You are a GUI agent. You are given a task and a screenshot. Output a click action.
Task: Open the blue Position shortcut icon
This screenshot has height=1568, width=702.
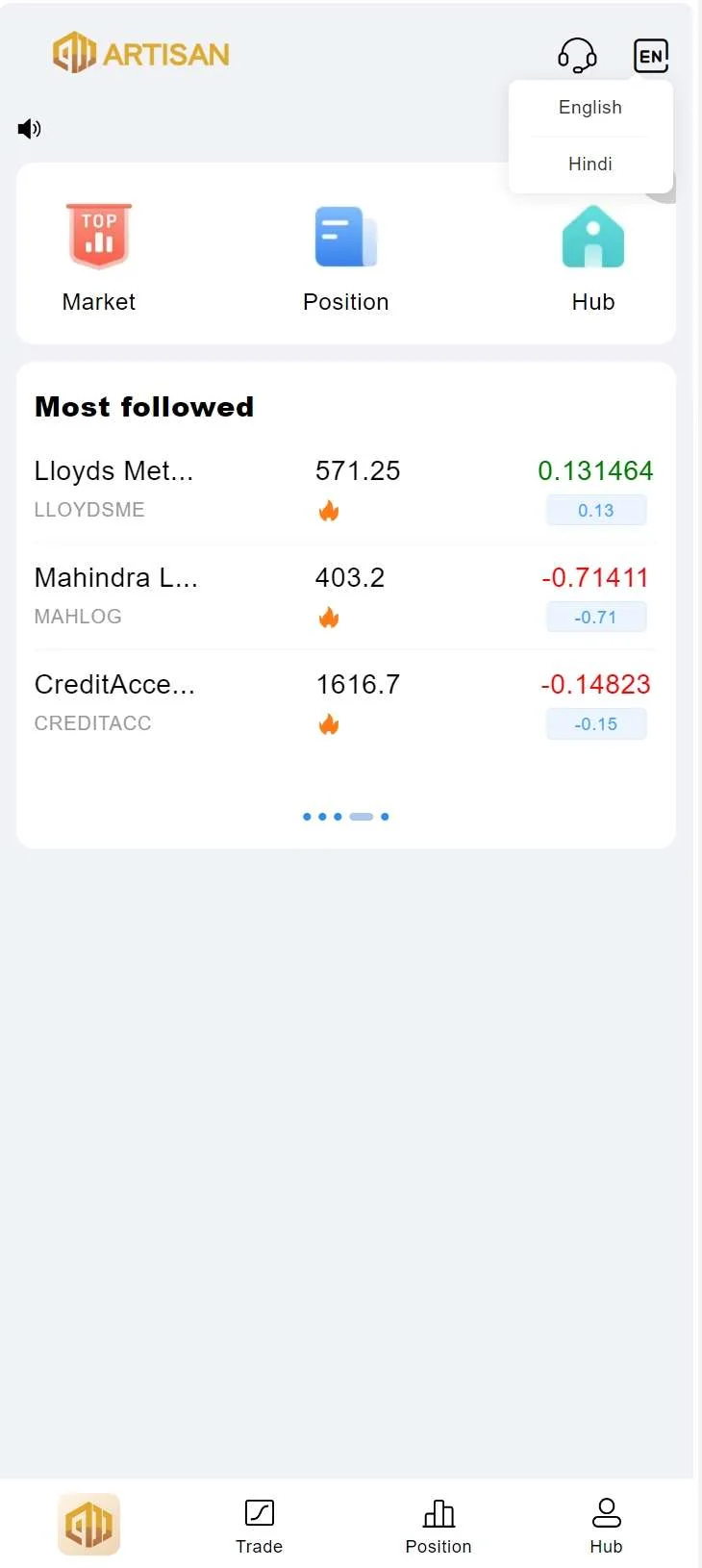point(345,237)
